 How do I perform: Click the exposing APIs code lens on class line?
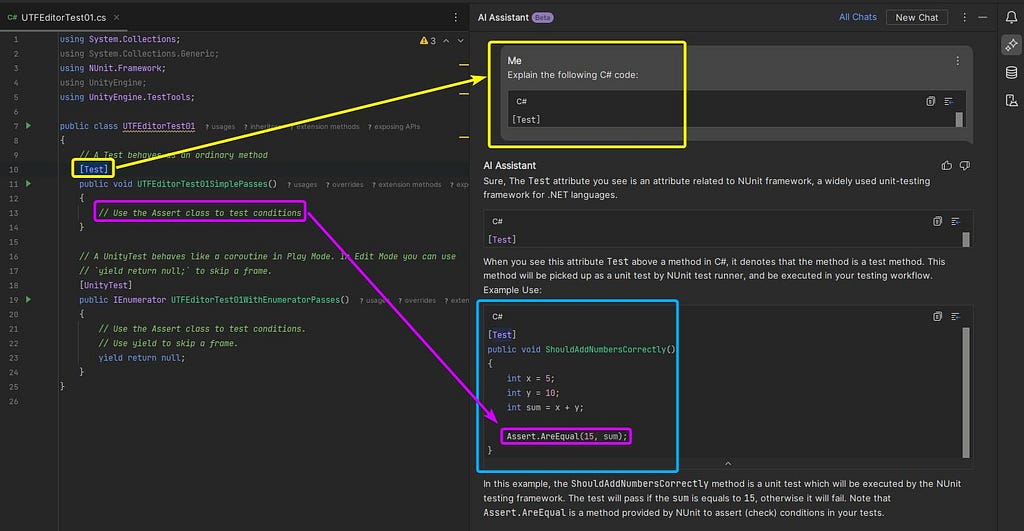click(x=394, y=127)
